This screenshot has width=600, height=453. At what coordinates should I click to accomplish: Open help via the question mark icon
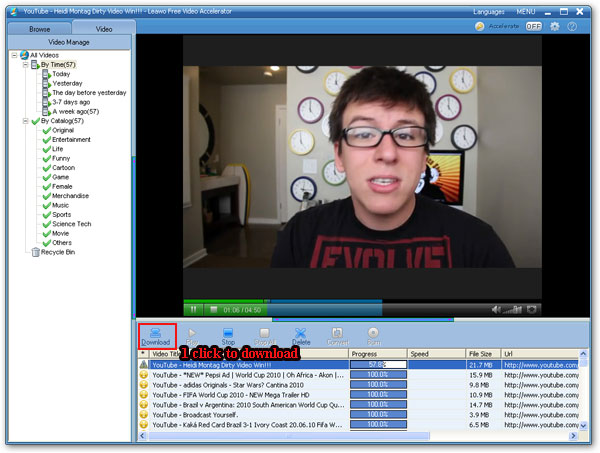(572, 26)
